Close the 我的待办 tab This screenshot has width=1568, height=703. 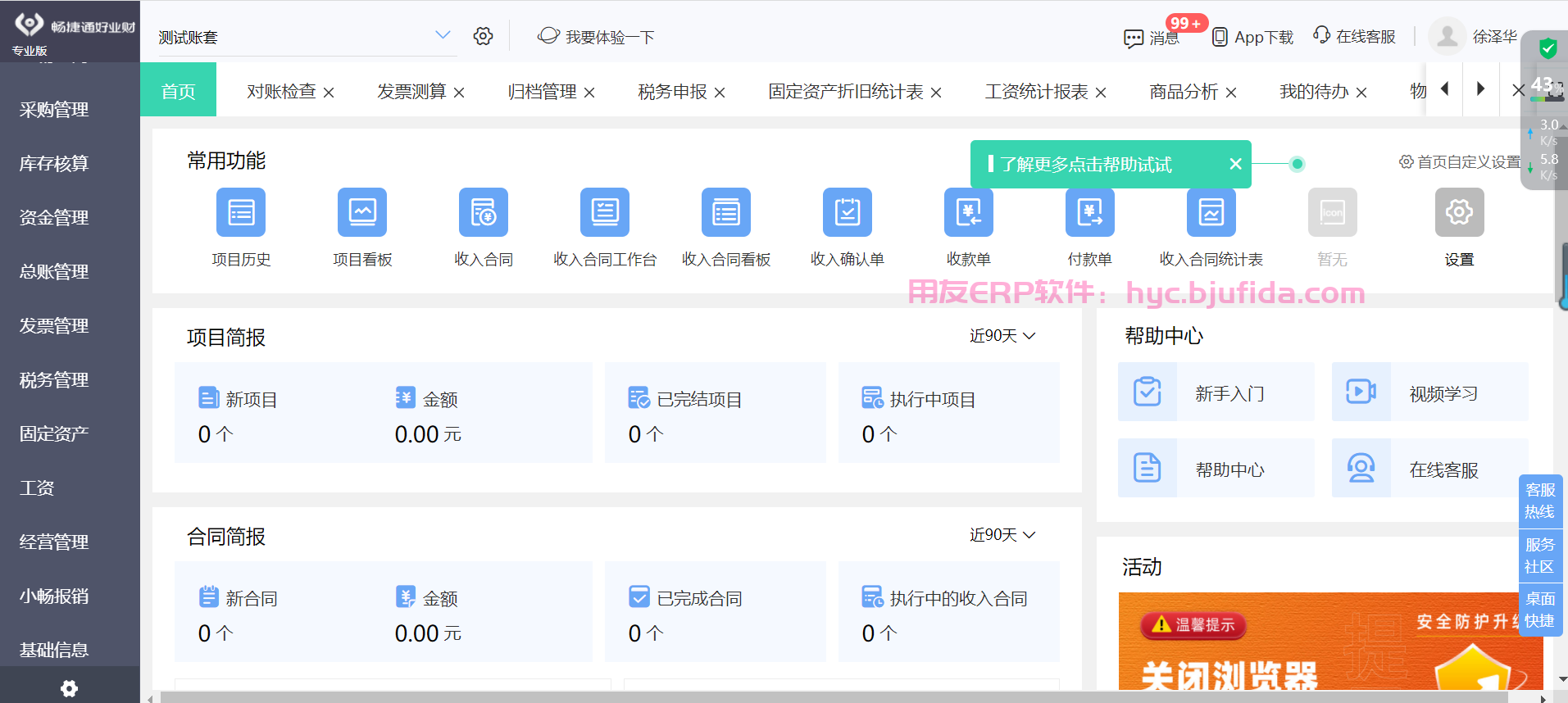[1361, 93]
